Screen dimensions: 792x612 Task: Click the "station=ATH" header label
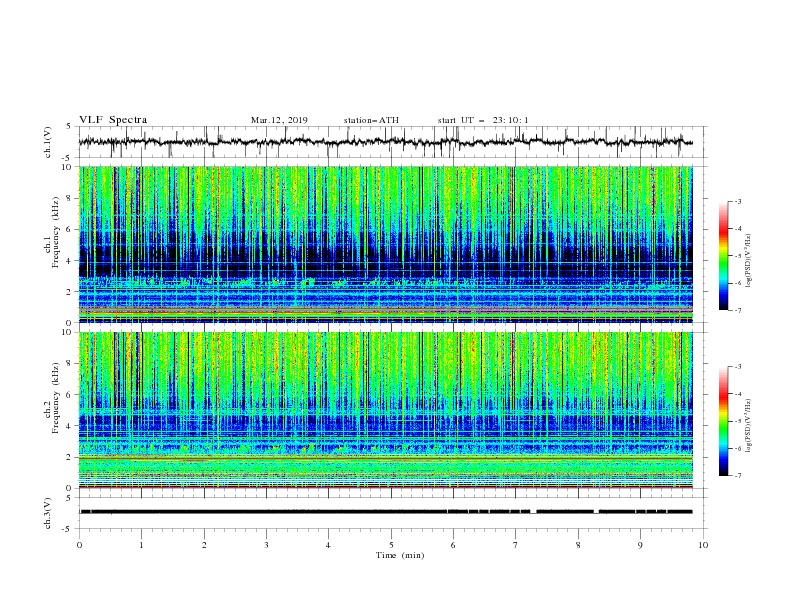(371, 120)
